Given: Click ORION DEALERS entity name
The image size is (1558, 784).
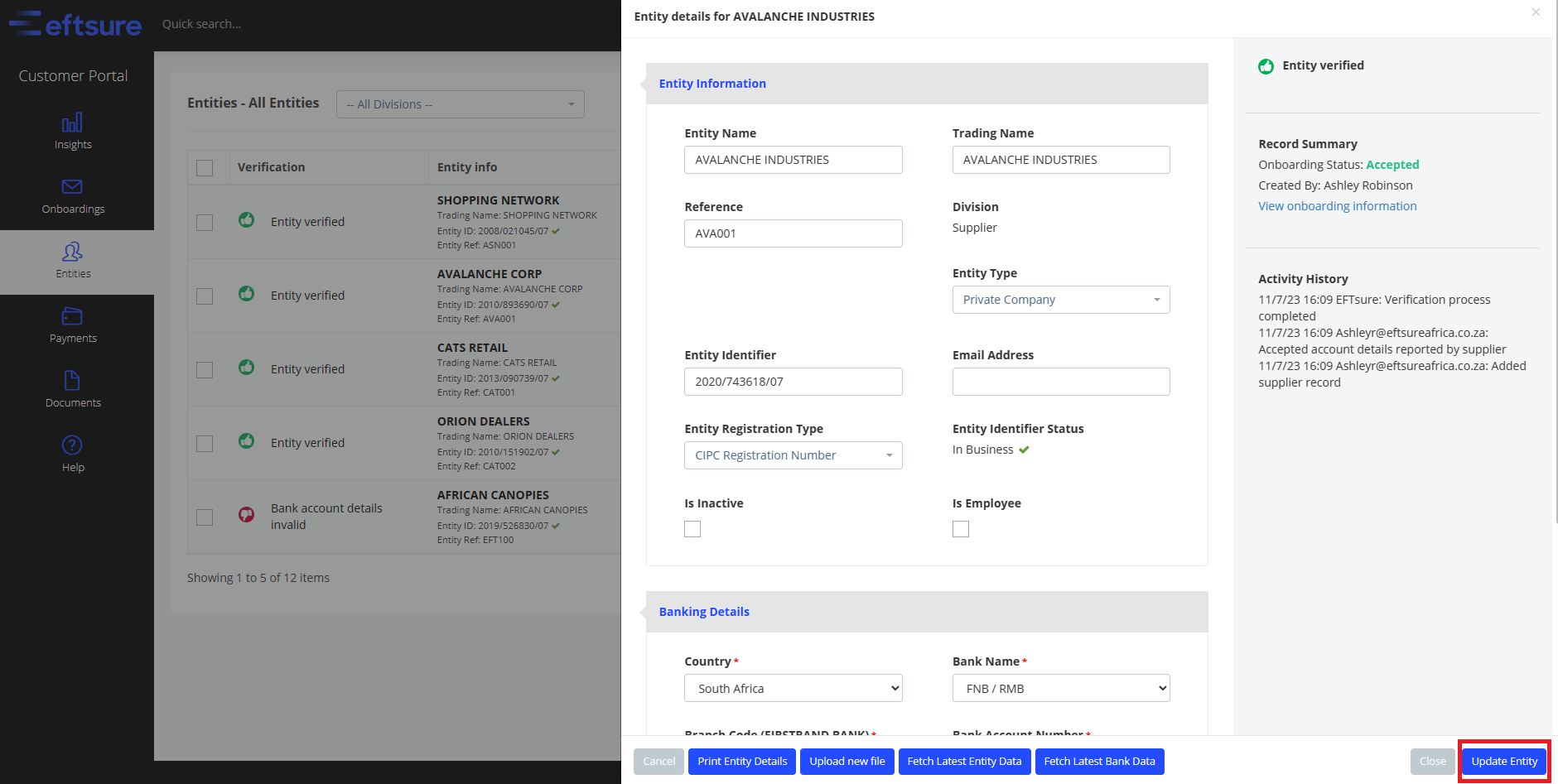Looking at the screenshot, I should click(483, 421).
